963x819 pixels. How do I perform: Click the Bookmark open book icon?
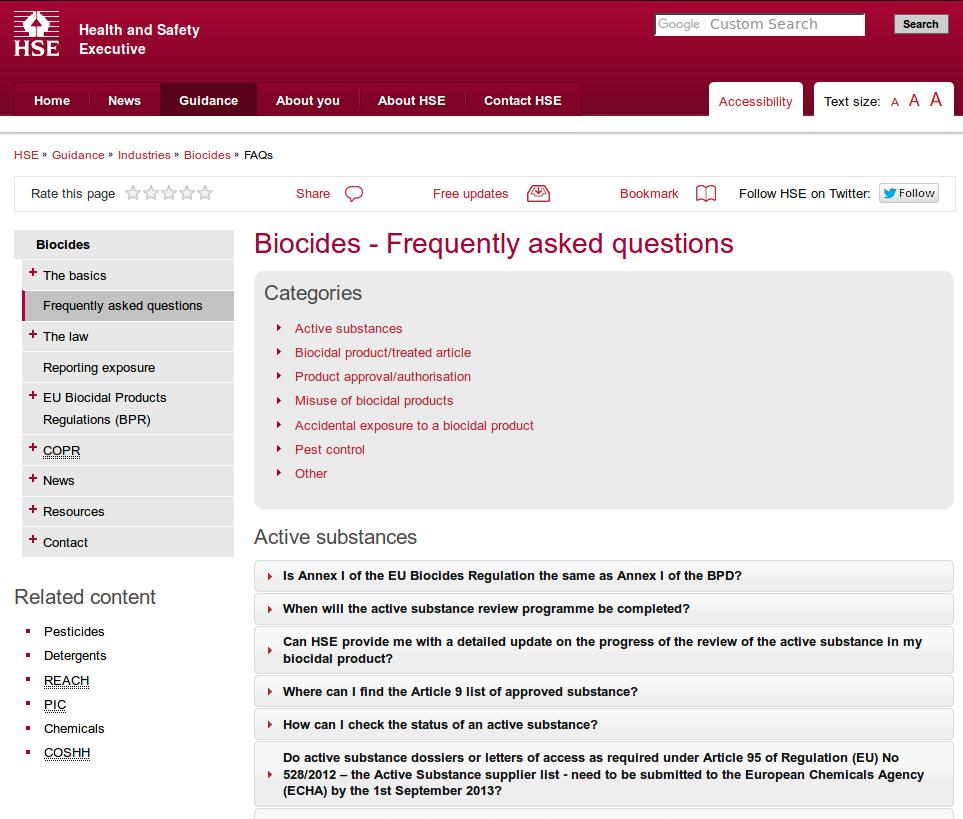click(x=706, y=194)
